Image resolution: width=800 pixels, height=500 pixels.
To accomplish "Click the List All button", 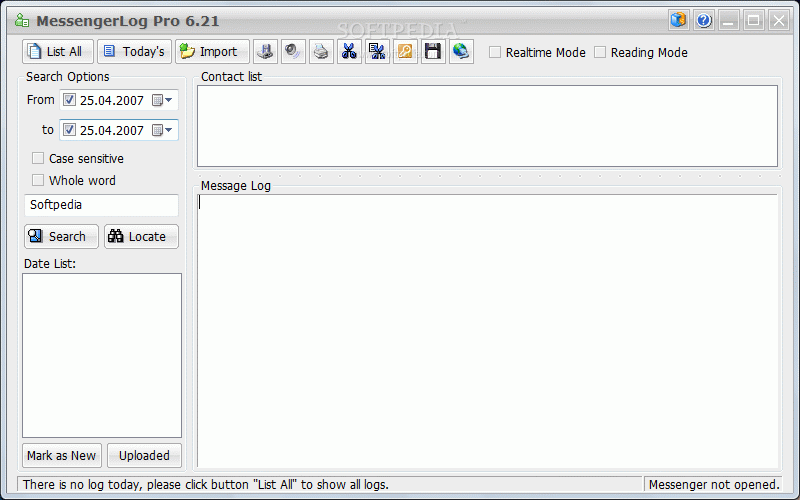I will [58, 52].
